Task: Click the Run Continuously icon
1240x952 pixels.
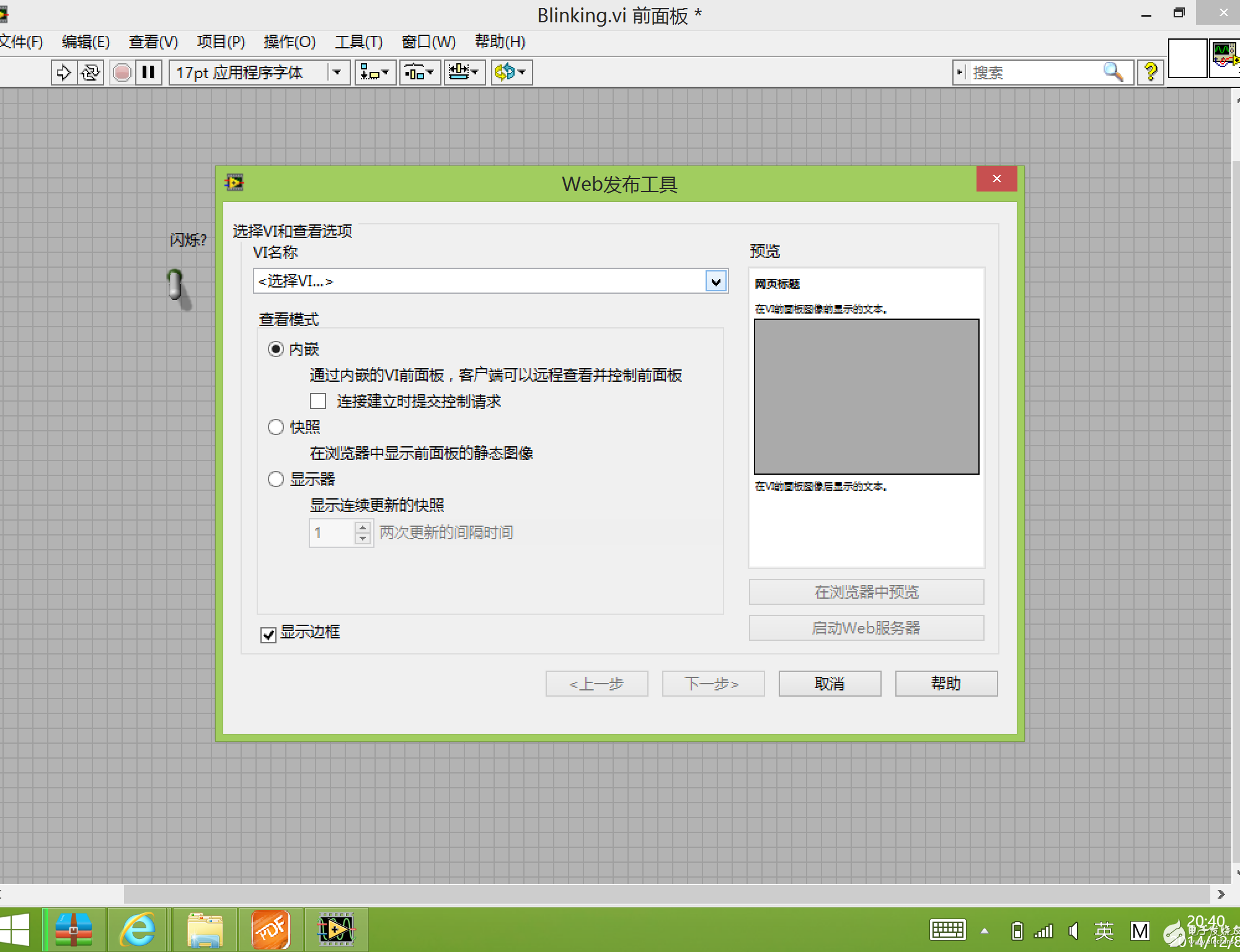Action: (x=91, y=73)
